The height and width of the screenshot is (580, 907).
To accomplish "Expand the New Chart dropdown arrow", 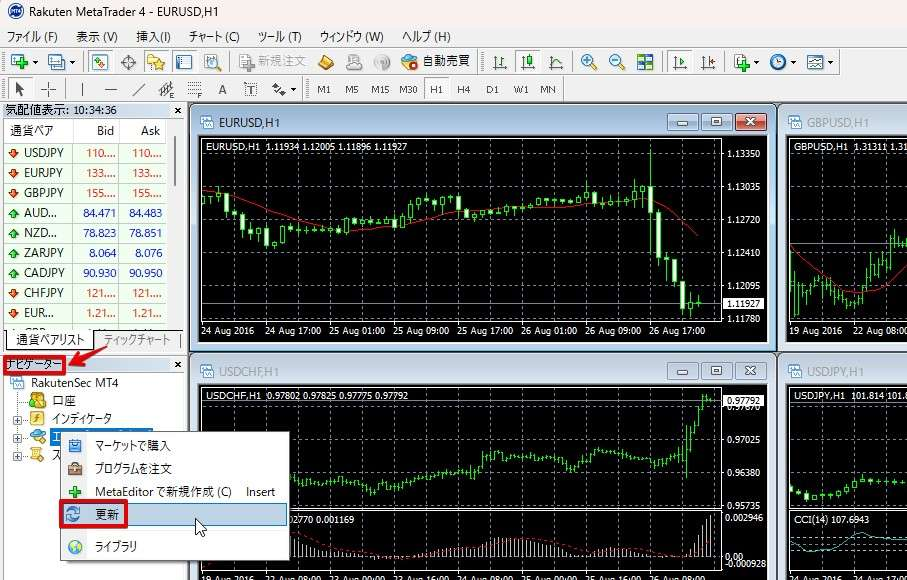I will tap(35, 62).
